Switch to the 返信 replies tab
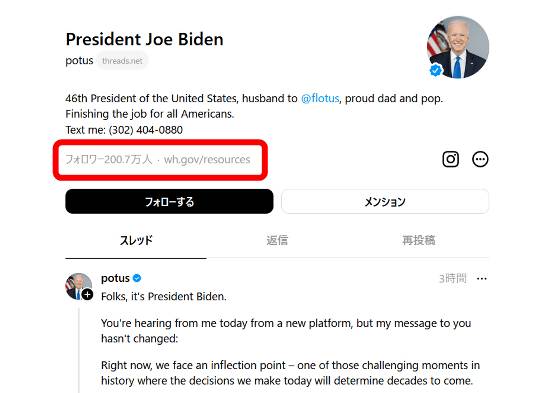 pos(277,240)
